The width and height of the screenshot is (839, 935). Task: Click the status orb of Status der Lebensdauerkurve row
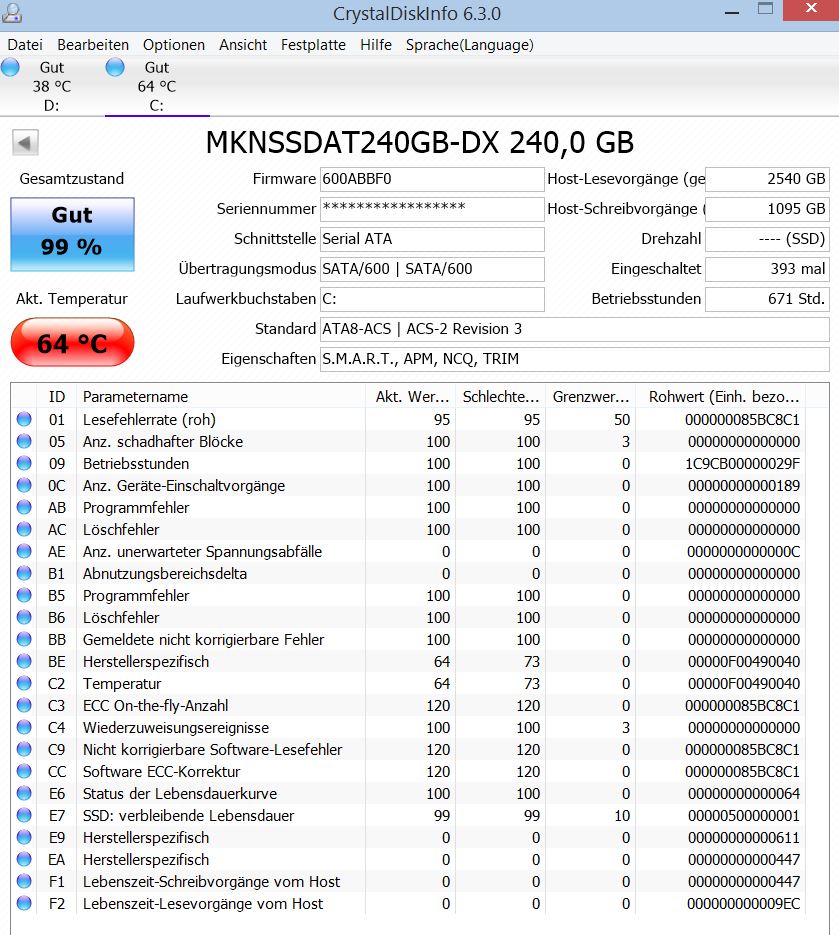coord(24,794)
